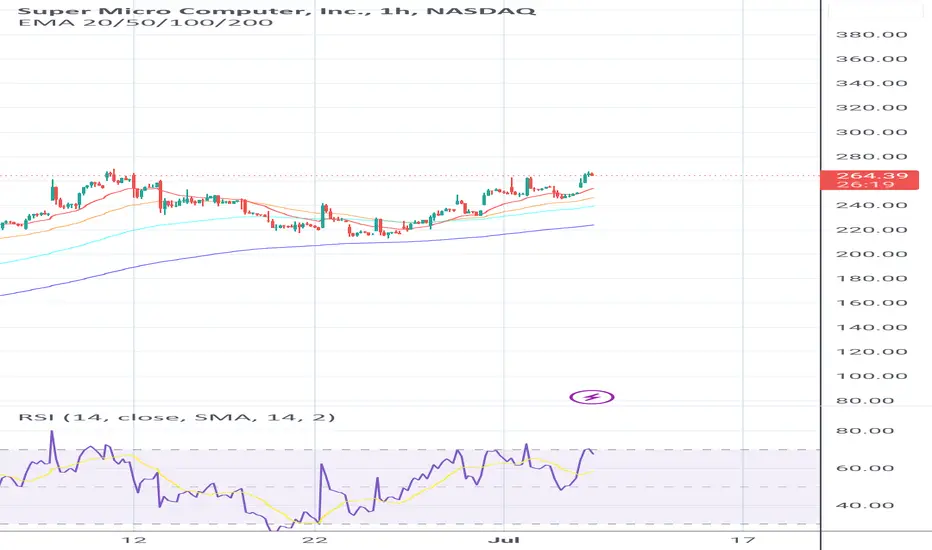The width and height of the screenshot is (932, 550).
Task: Click the 80.00 label on the main price axis
Action: (865, 400)
